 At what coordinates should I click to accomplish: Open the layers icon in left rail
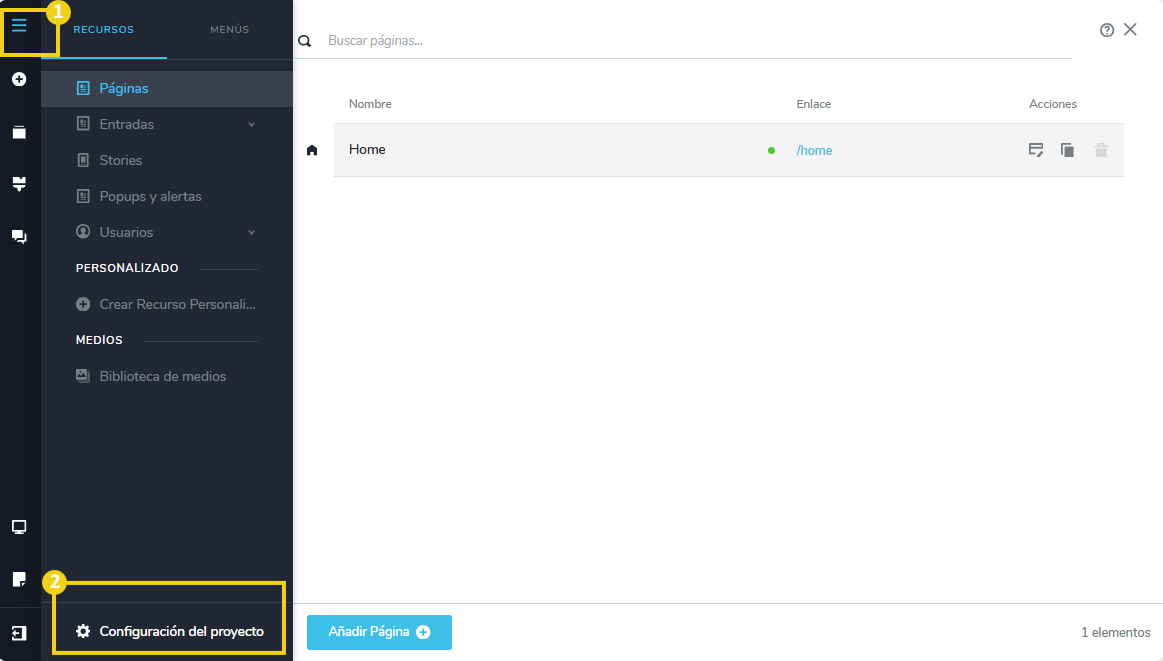(x=19, y=132)
